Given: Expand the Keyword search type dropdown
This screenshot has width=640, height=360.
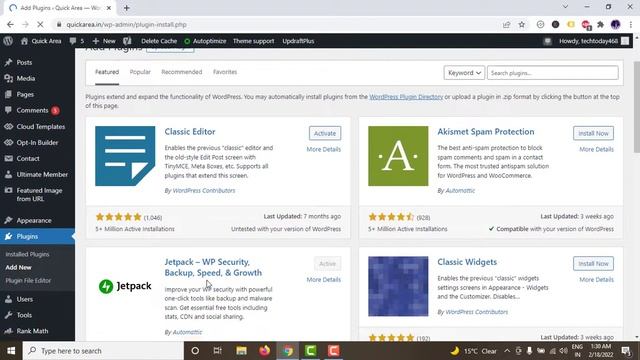Looking at the screenshot, I should pyautogui.click(x=464, y=73).
